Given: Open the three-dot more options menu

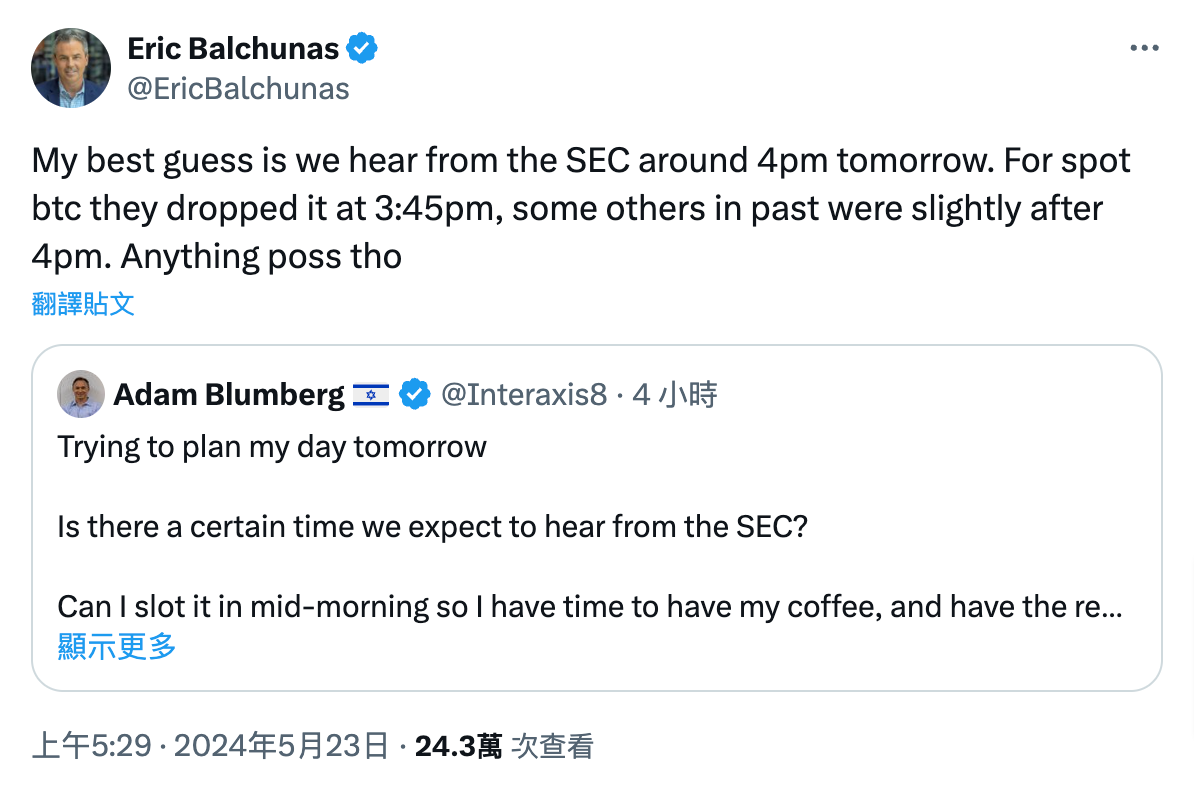Looking at the screenshot, I should (1144, 48).
